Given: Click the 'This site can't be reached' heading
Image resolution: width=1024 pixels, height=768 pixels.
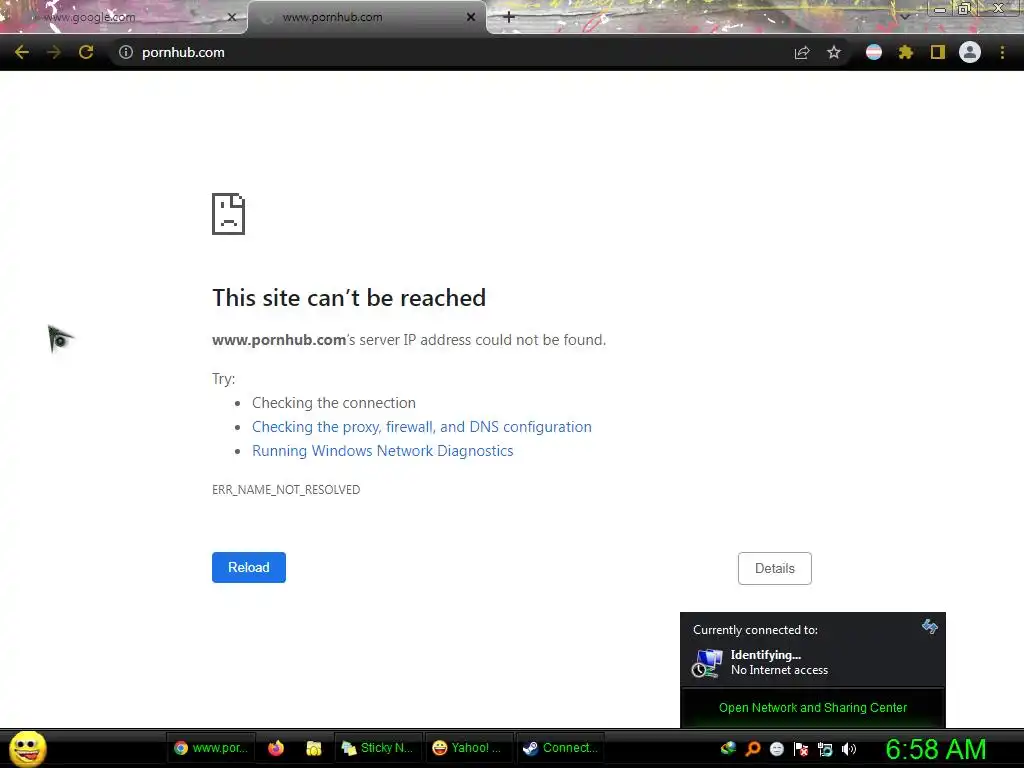Looking at the screenshot, I should click(349, 298).
